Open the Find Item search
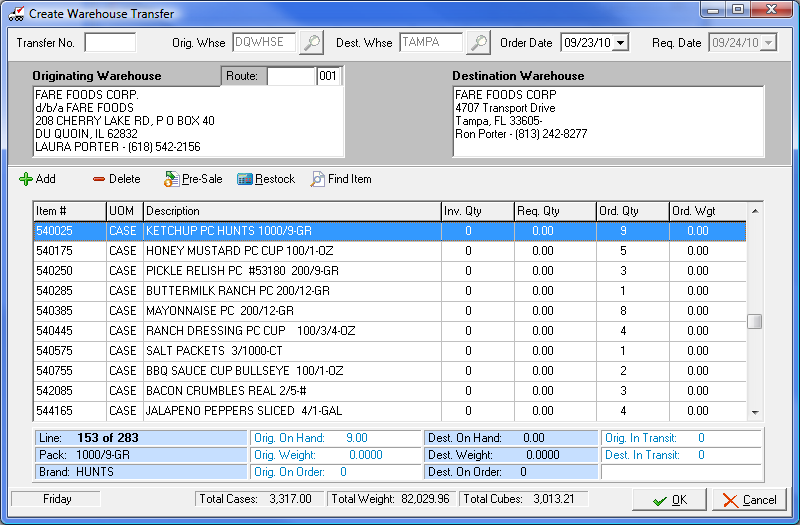800x525 pixels. (341, 179)
